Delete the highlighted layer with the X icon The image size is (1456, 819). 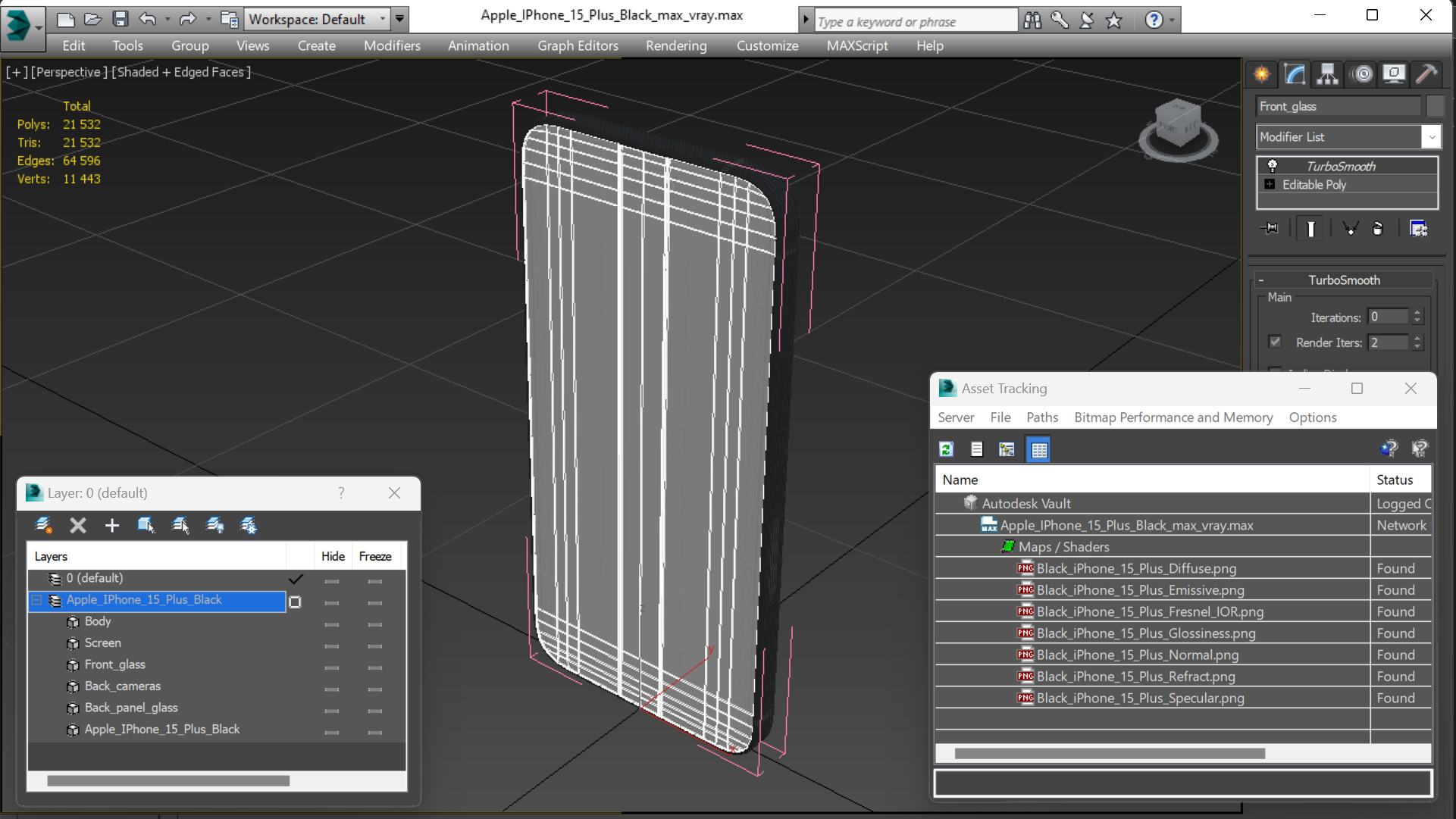click(78, 525)
